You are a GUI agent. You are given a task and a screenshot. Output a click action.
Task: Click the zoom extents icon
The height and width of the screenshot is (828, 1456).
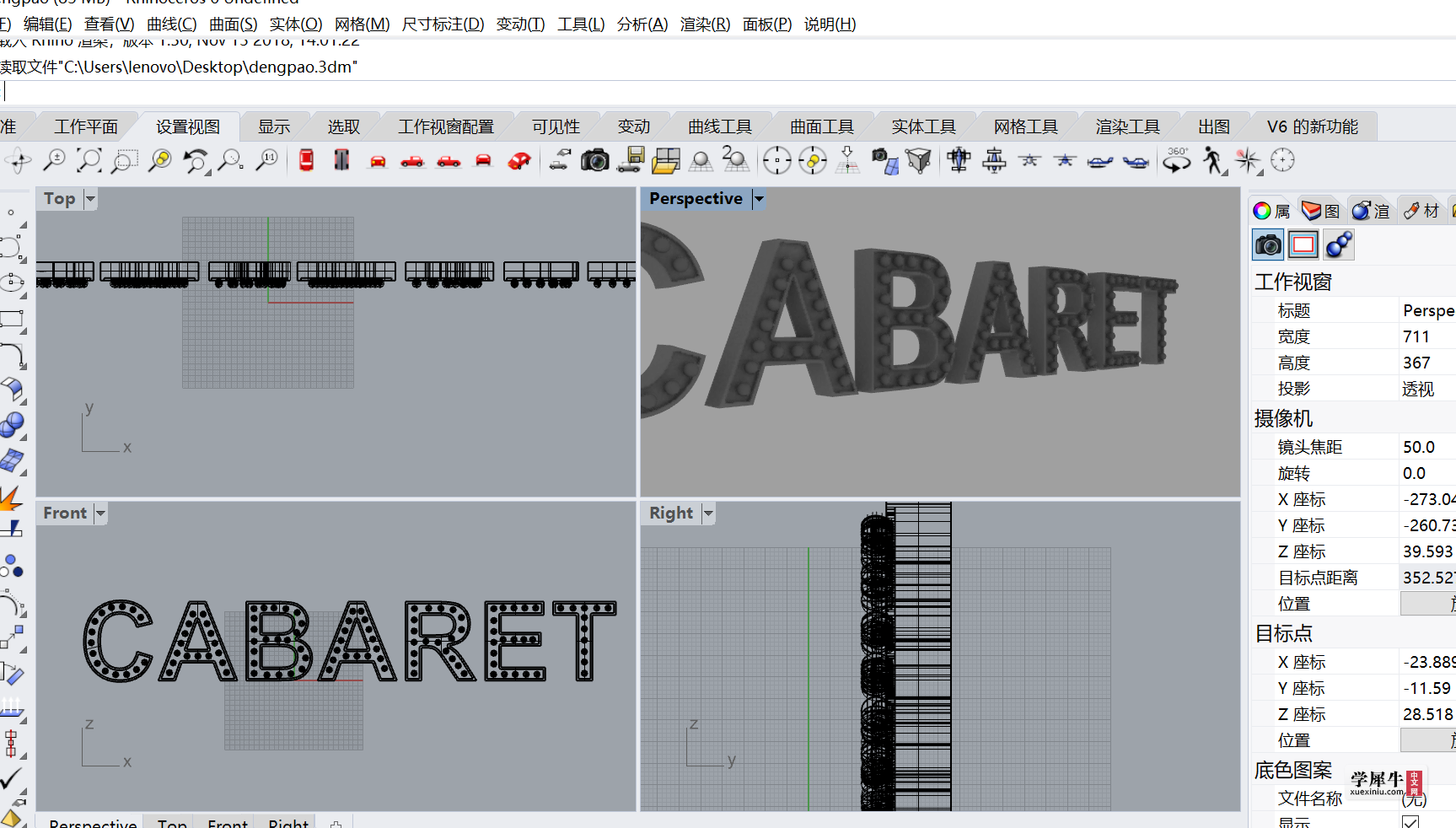pos(89,160)
